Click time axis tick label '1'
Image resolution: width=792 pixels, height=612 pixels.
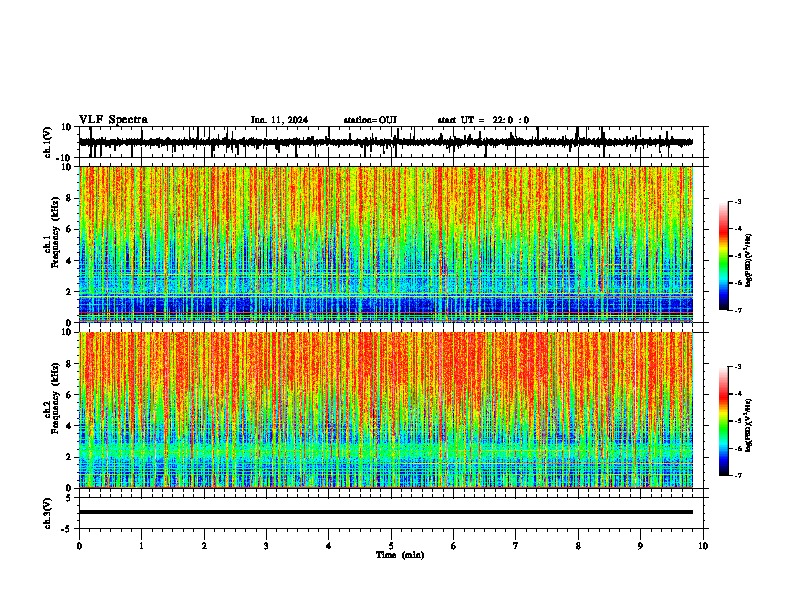pyautogui.click(x=141, y=546)
